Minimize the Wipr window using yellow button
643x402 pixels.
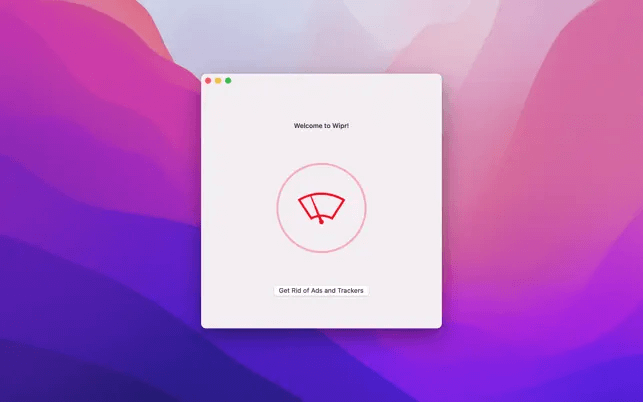pyautogui.click(x=218, y=80)
